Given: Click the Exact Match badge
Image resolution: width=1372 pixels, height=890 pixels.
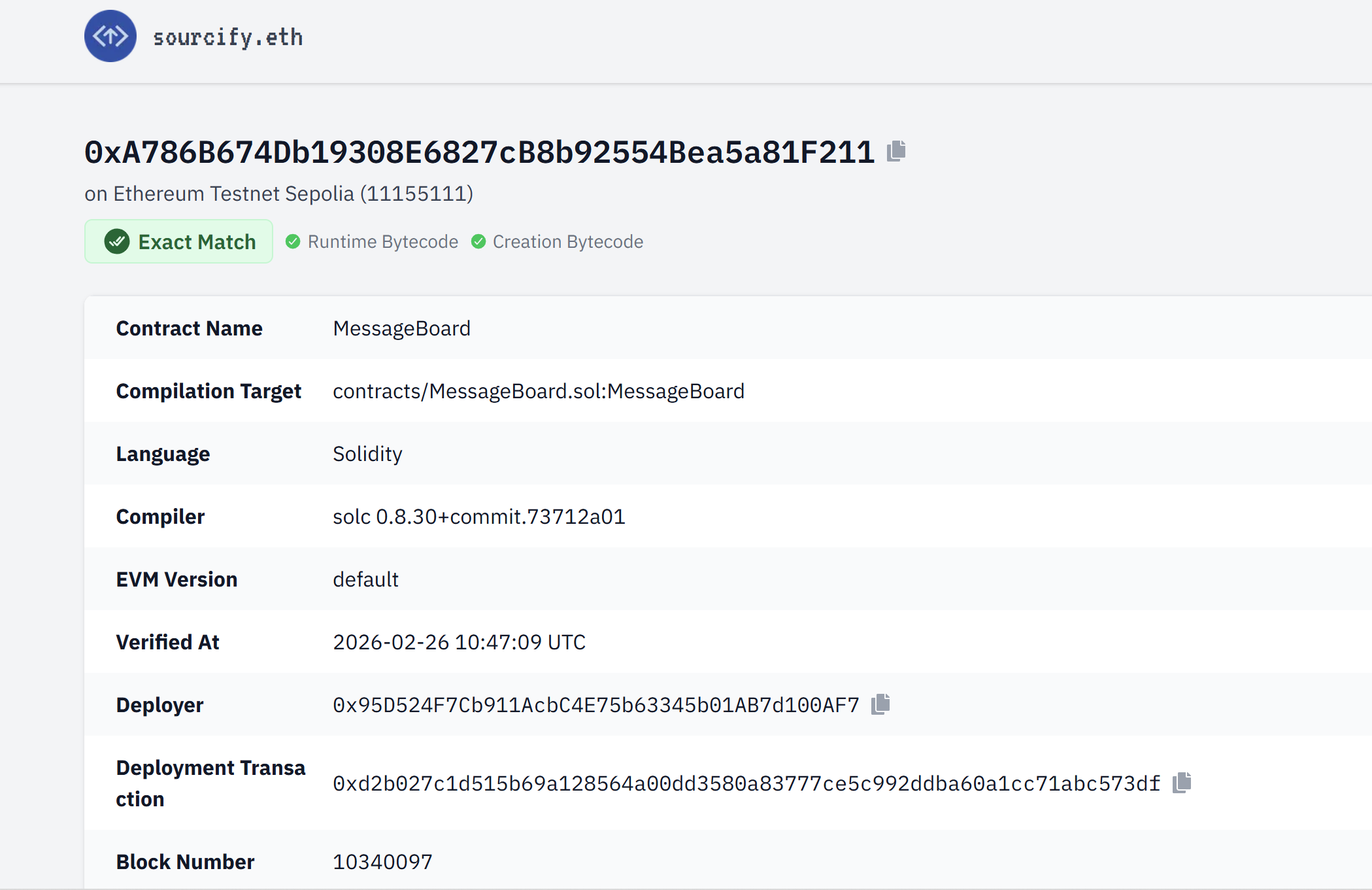Looking at the screenshot, I should pos(178,242).
